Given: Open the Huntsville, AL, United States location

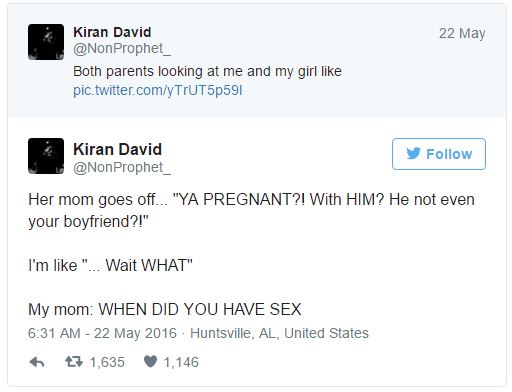Looking at the screenshot, I should click(279, 333).
